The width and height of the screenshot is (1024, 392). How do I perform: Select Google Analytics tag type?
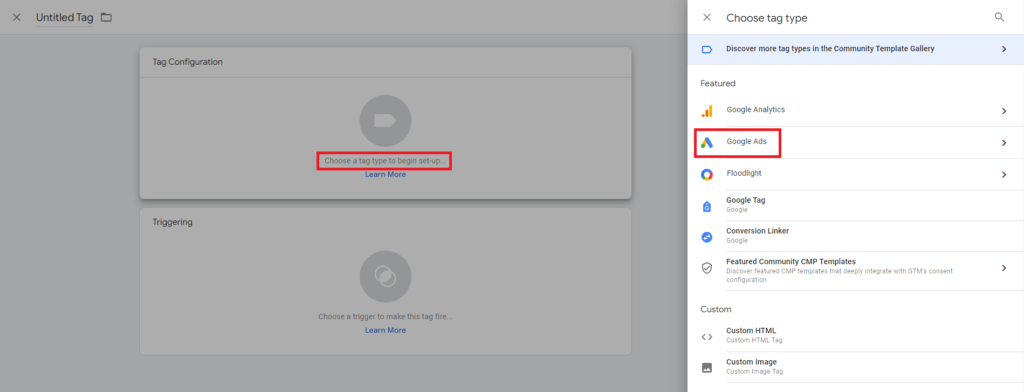856,110
